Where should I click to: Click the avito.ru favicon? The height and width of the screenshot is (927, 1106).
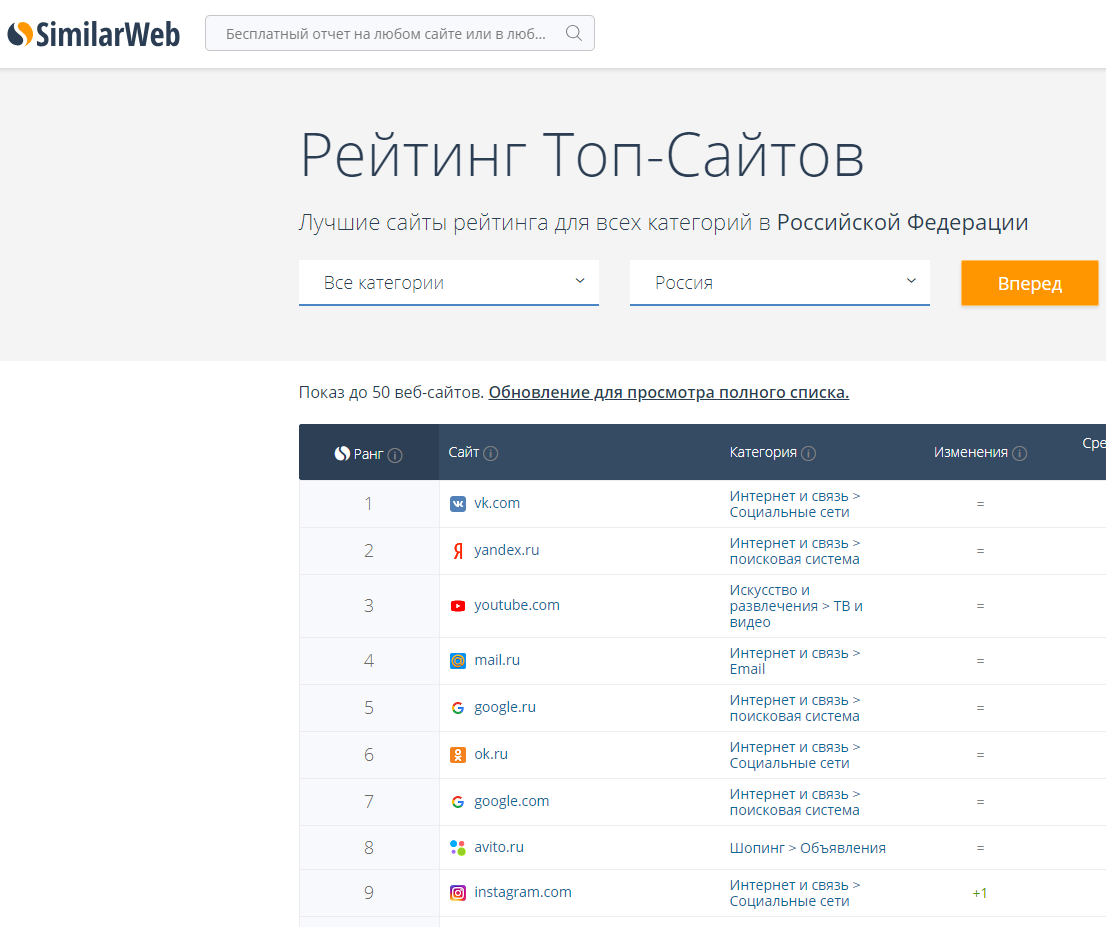458,848
